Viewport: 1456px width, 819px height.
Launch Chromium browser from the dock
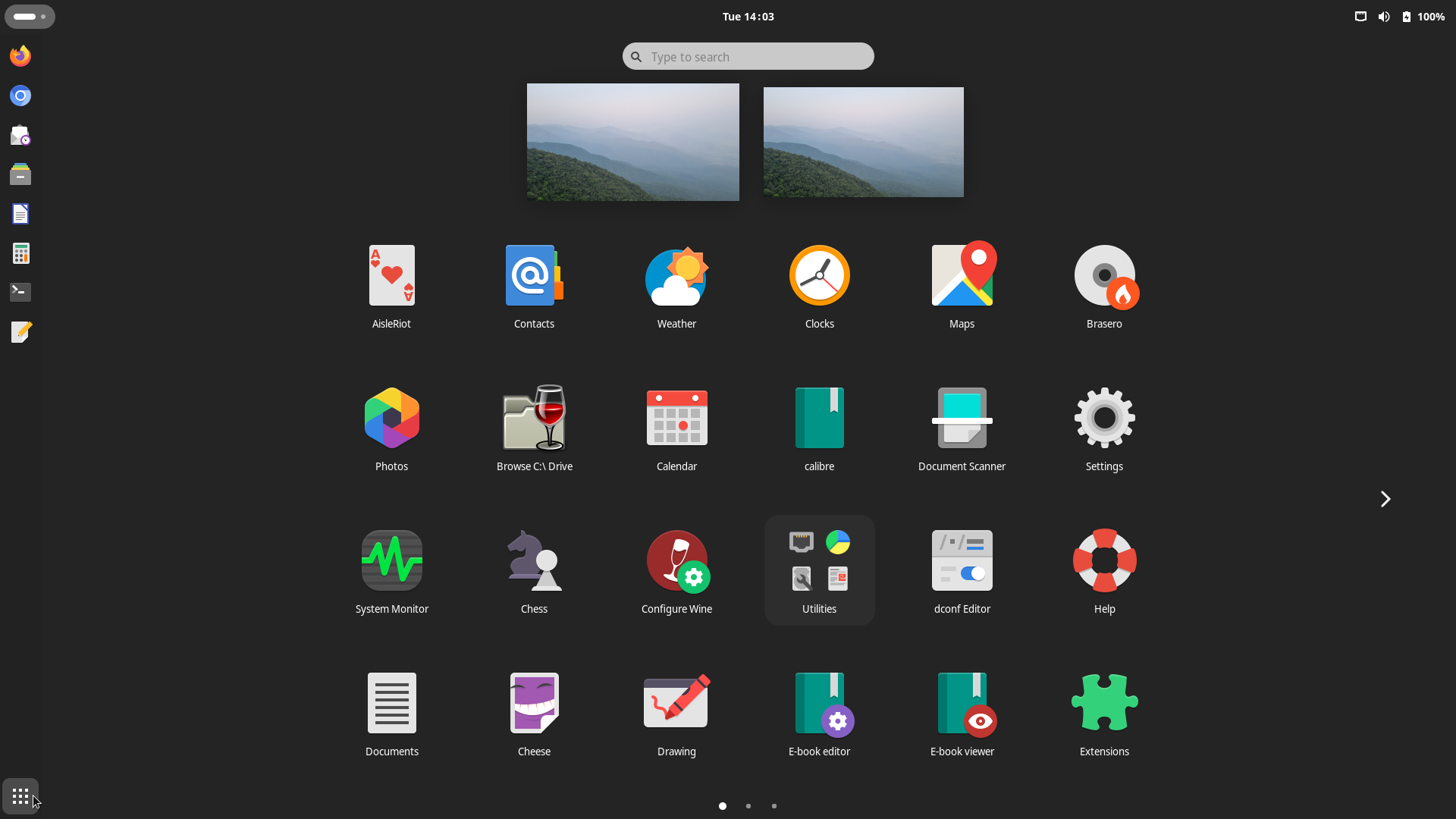(20, 96)
